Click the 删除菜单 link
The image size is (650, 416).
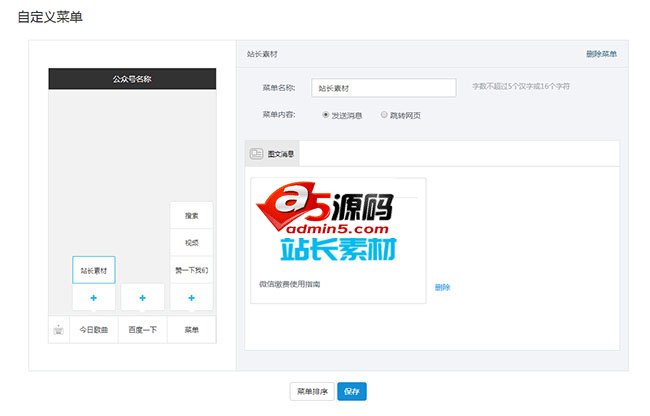601,53
